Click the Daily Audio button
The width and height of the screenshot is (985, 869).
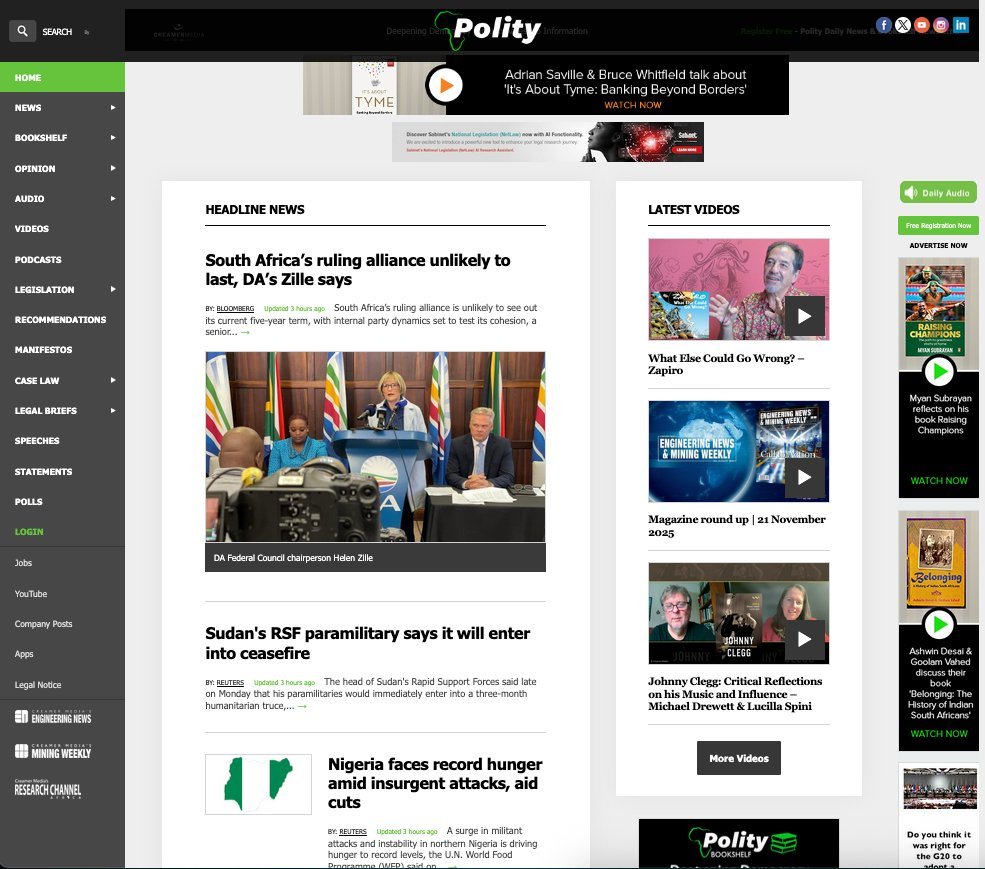point(938,193)
